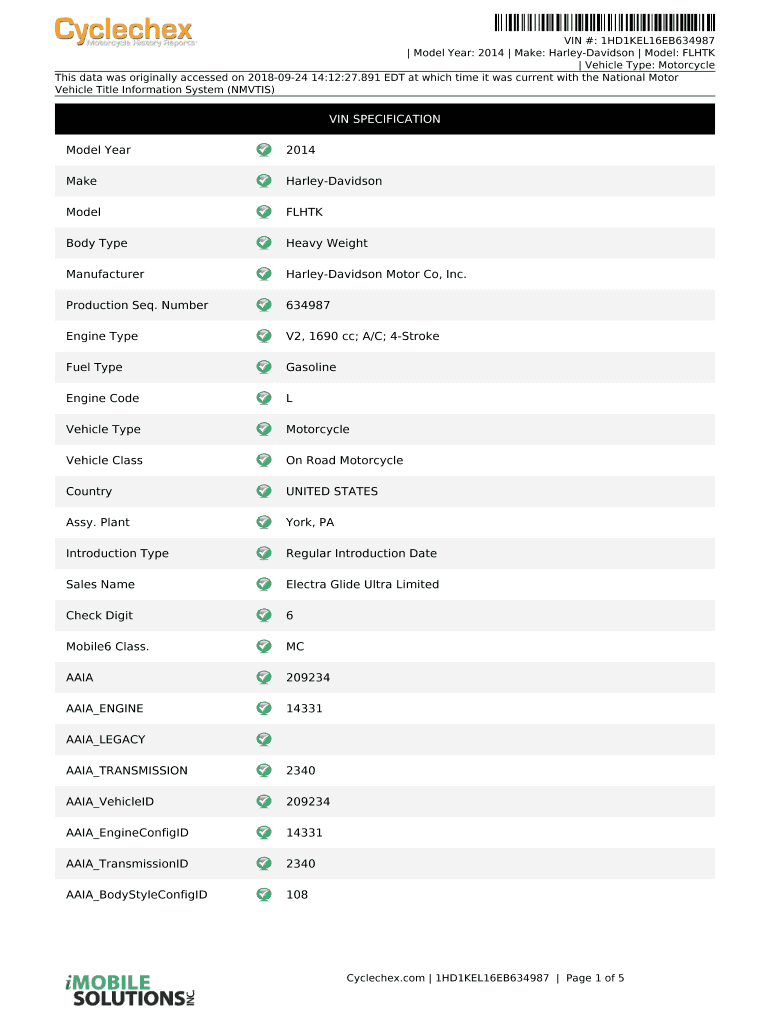Click the Electra Glide Ultra Limited value
Screen dimensions: 770x1024
362,584
